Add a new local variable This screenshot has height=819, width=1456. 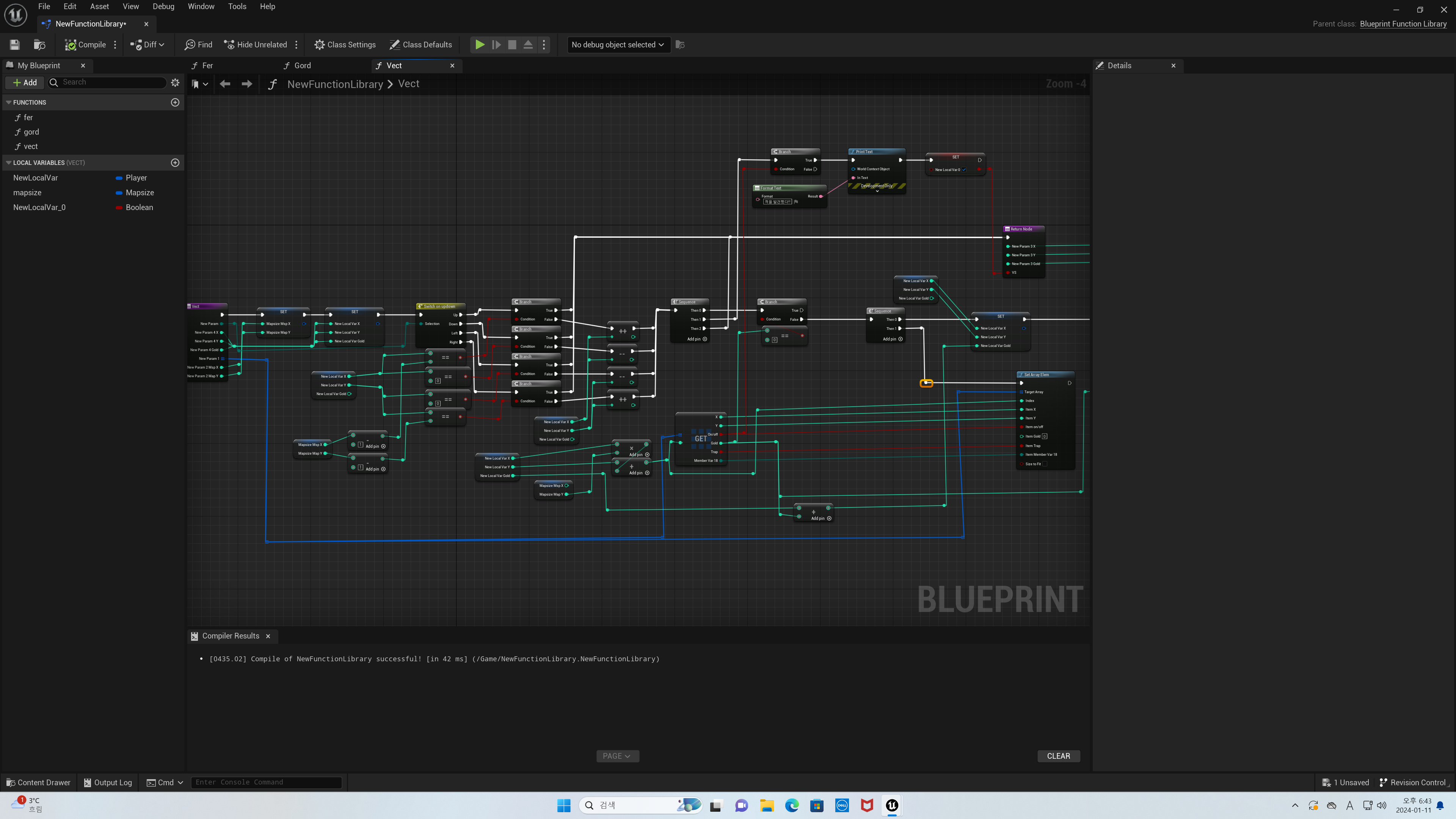point(175,163)
